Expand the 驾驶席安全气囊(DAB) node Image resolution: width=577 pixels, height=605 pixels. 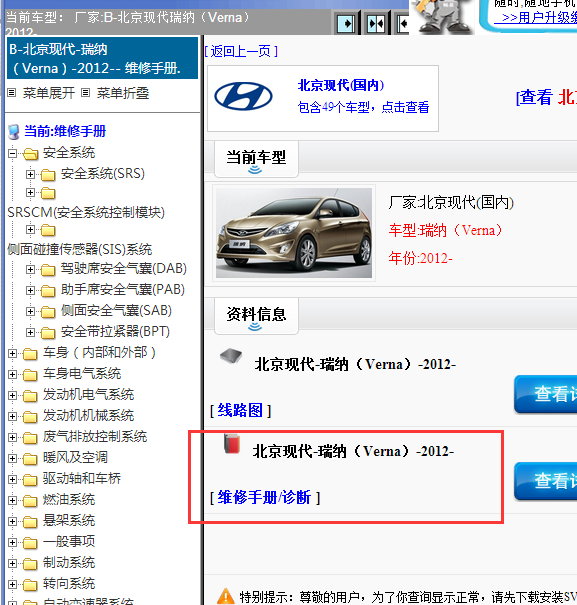point(30,269)
